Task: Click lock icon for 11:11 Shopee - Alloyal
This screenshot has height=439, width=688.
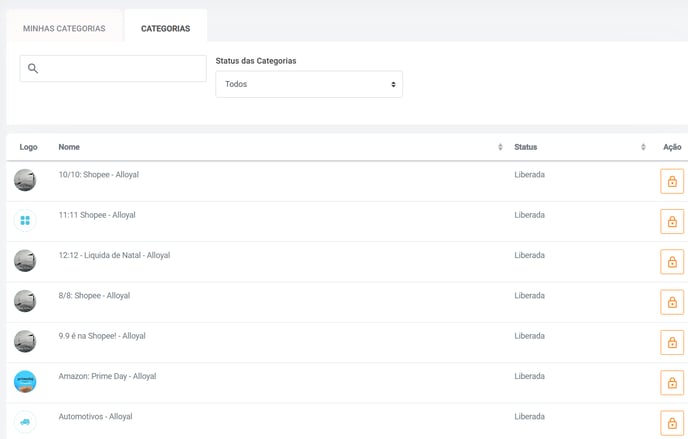Action: point(672,221)
